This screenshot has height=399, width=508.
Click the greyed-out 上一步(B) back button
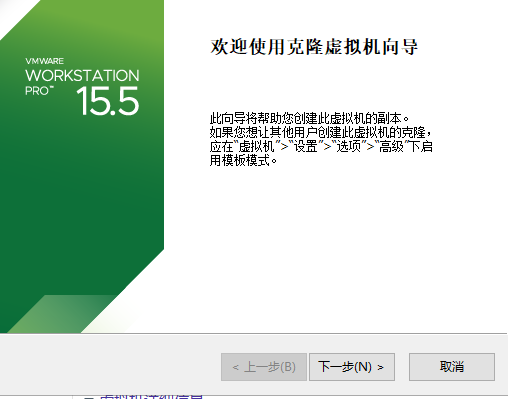coord(264,367)
